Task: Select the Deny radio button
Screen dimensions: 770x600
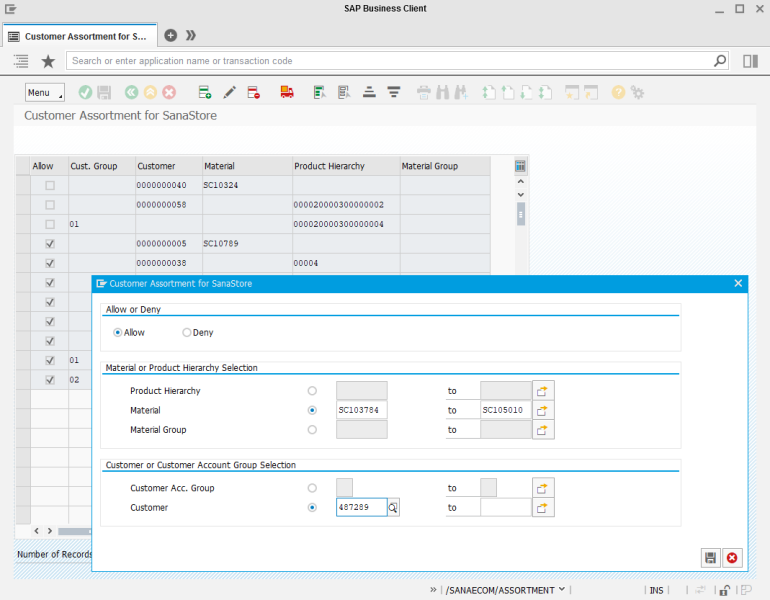Action: [x=187, y=332]
